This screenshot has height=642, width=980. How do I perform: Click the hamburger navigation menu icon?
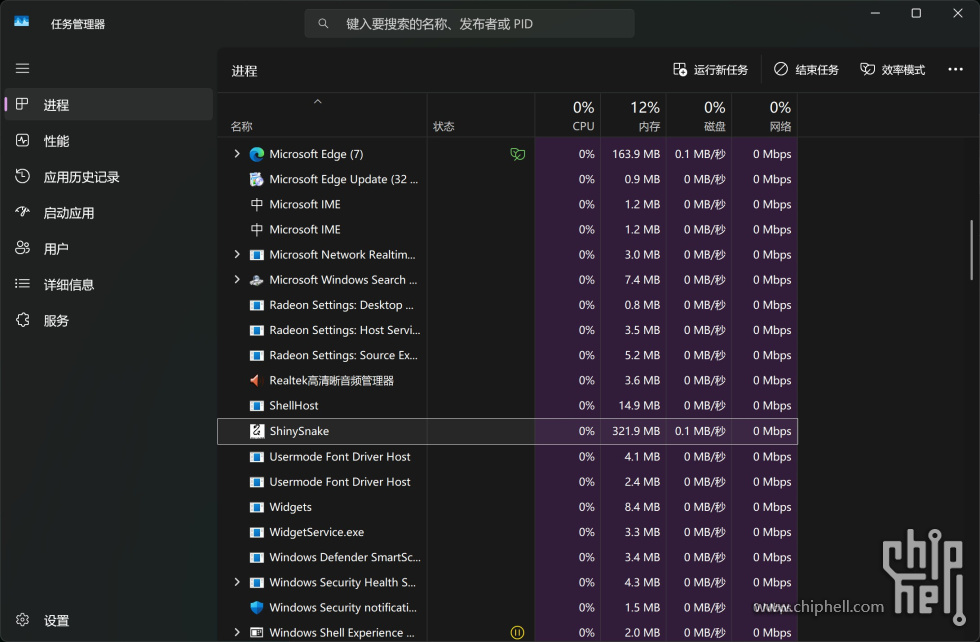(x=22, y=69)
